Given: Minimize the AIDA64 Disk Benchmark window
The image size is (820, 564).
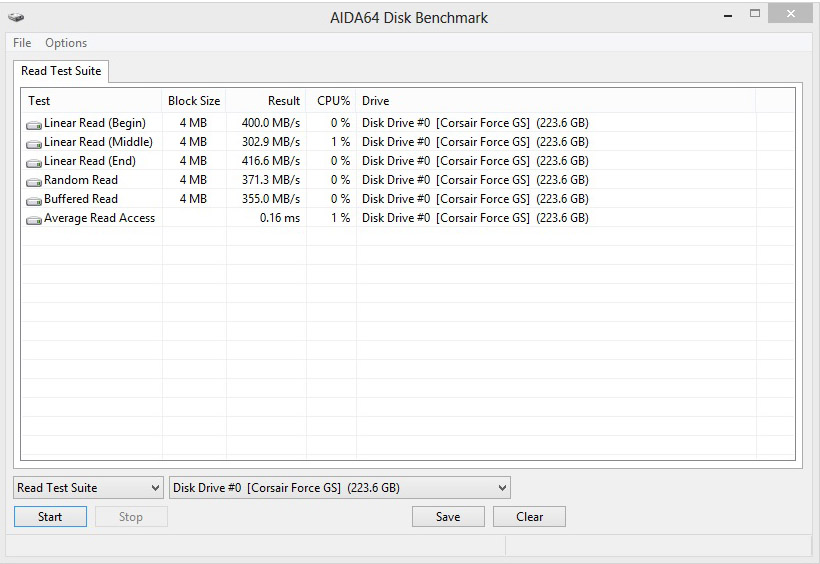Looking at the screenshot, I should [x=728, y=16].
